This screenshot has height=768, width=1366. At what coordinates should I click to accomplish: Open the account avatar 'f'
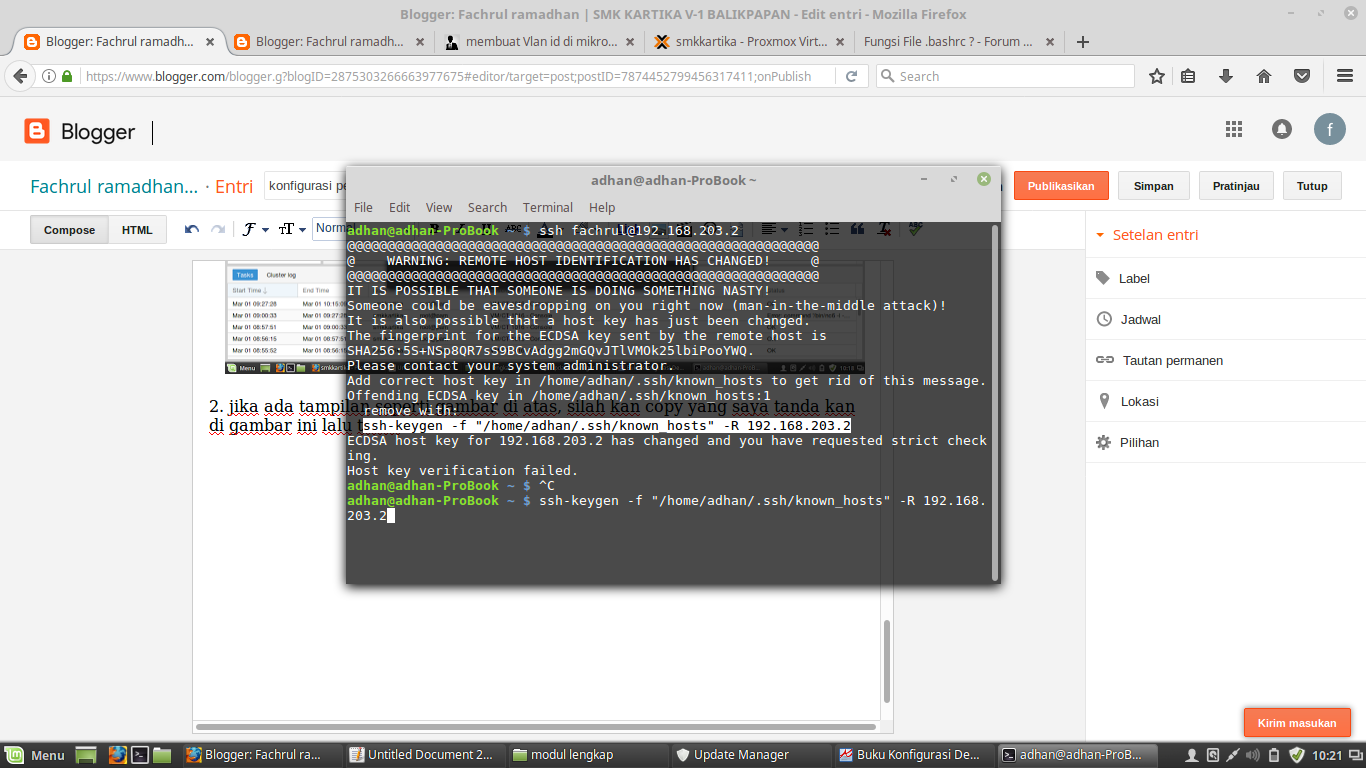coord(1330,129)
